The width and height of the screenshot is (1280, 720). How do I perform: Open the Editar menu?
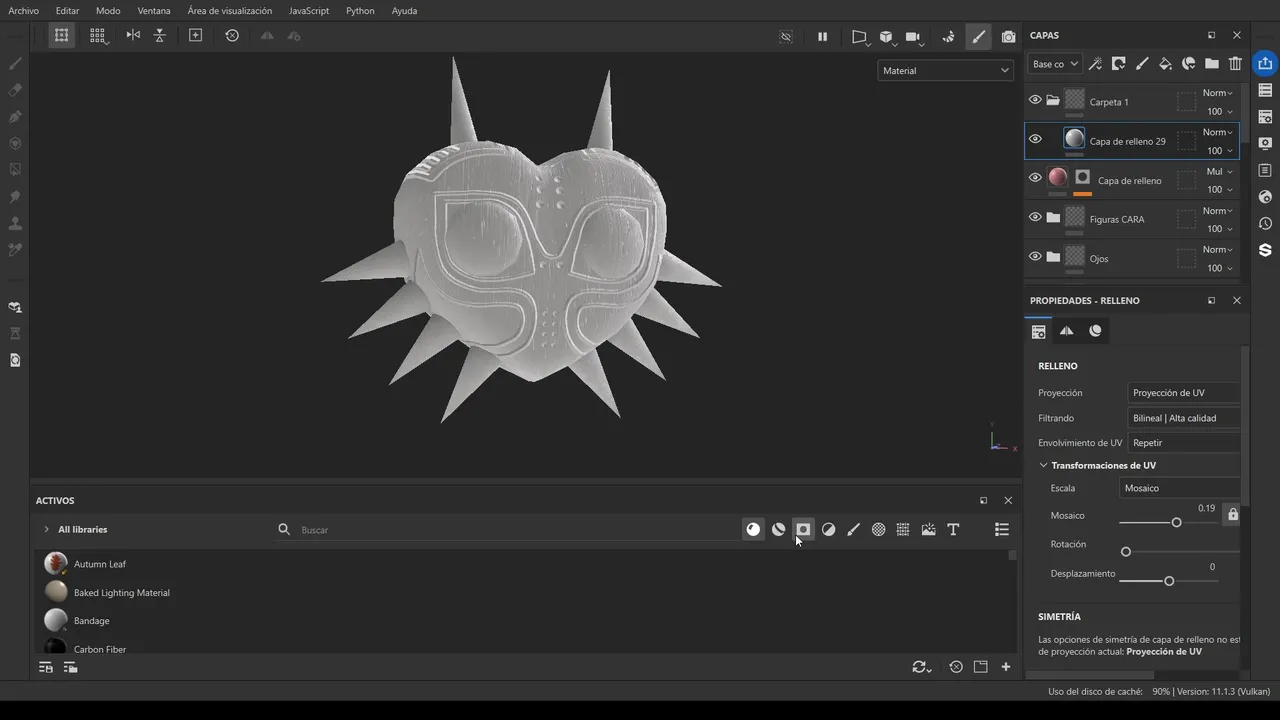(x=67, y=11)
